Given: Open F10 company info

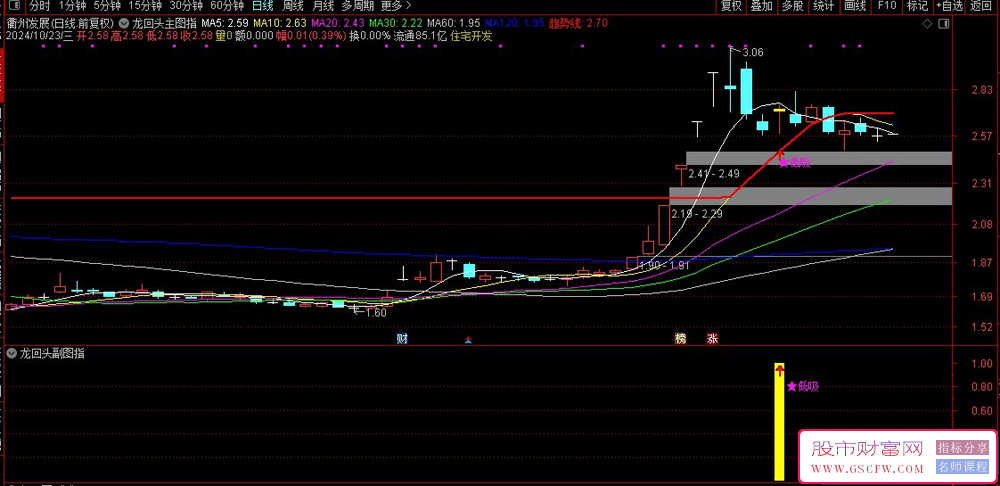Looking at the screenshot, I should coord(886,6).
